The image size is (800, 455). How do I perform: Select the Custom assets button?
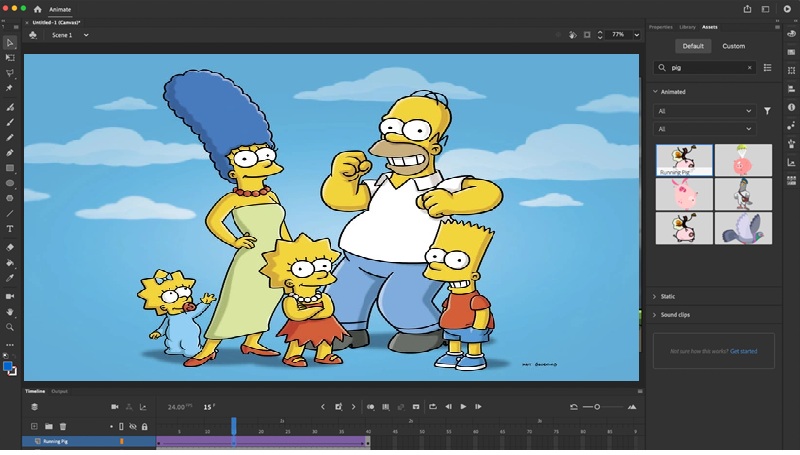coord(734,46)
